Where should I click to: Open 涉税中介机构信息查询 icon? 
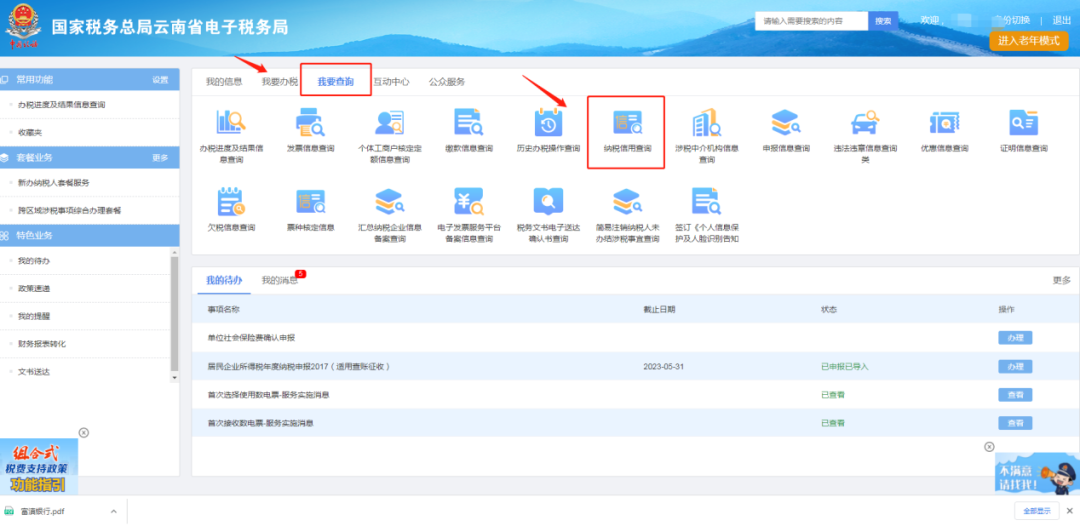click(x=706, y=123)
